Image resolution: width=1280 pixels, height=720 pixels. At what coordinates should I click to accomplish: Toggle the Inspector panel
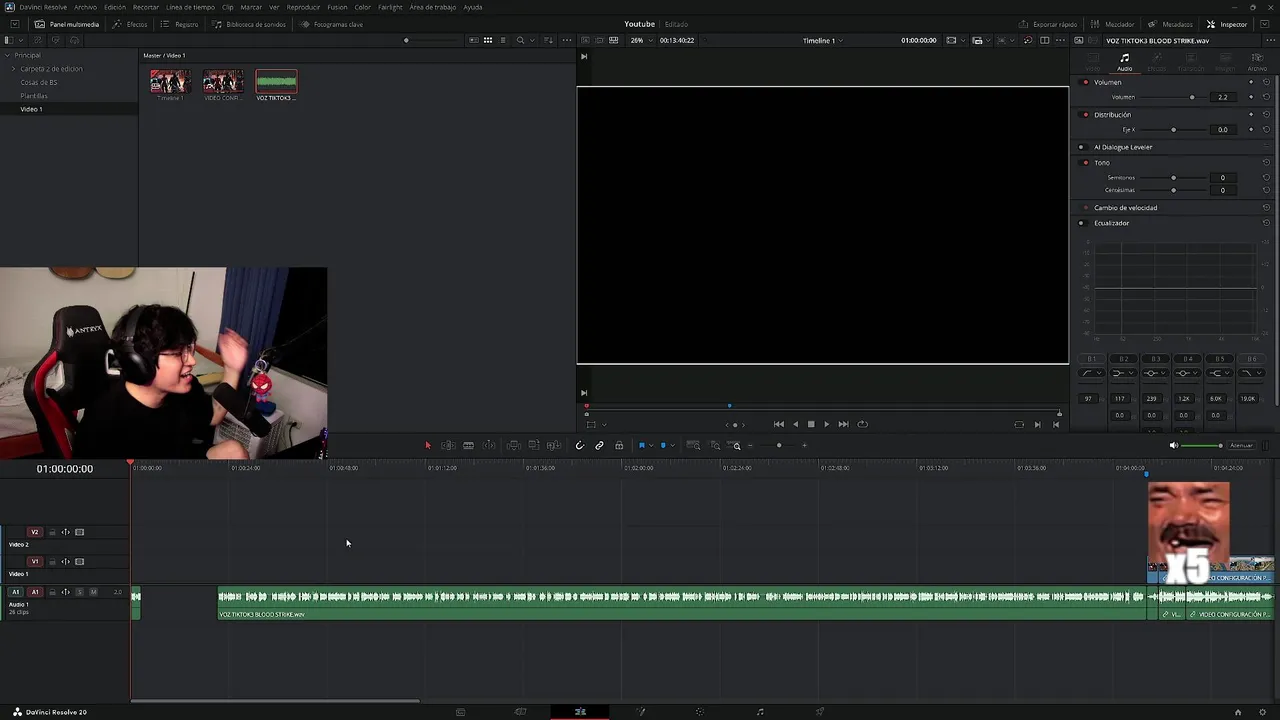coord(1227,24)
